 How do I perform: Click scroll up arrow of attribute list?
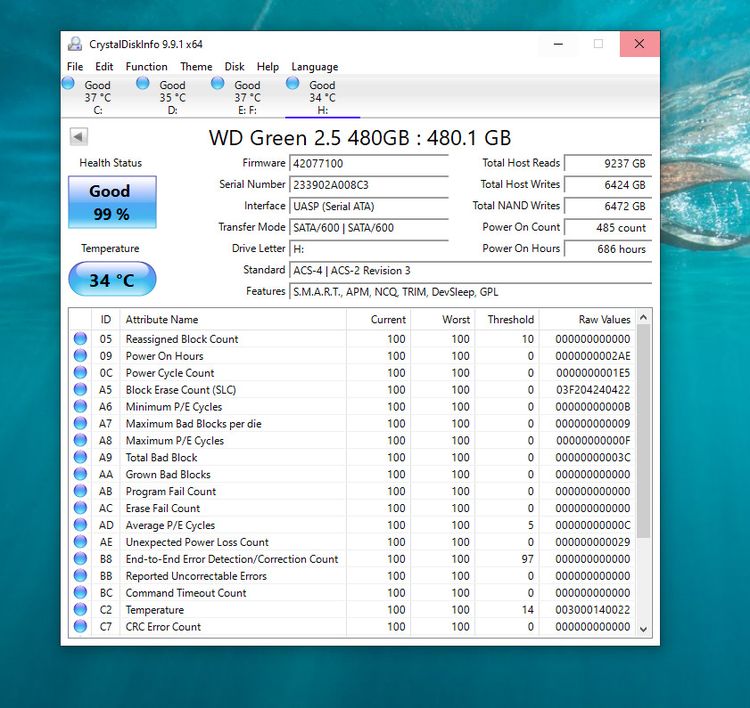(643, 318)
